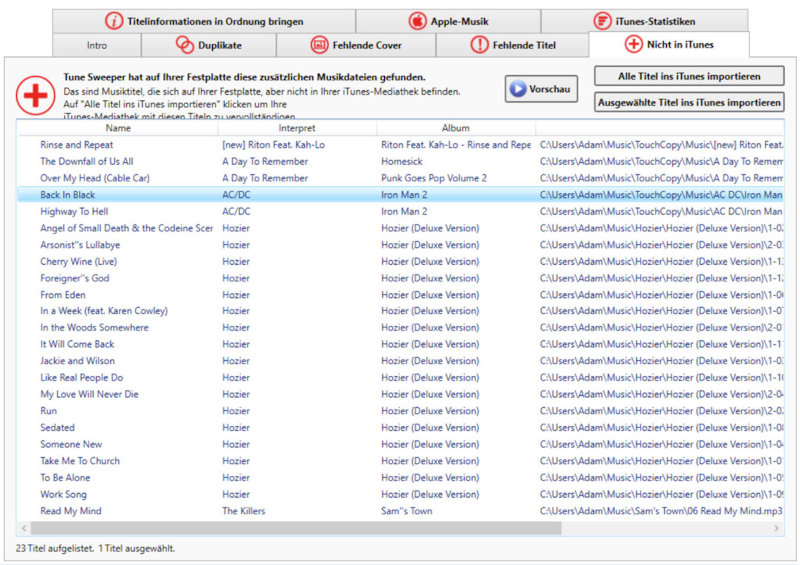800x565 pixels.
Task: Click the scrollbar left arrow
Action: click(x=24, y=528)
